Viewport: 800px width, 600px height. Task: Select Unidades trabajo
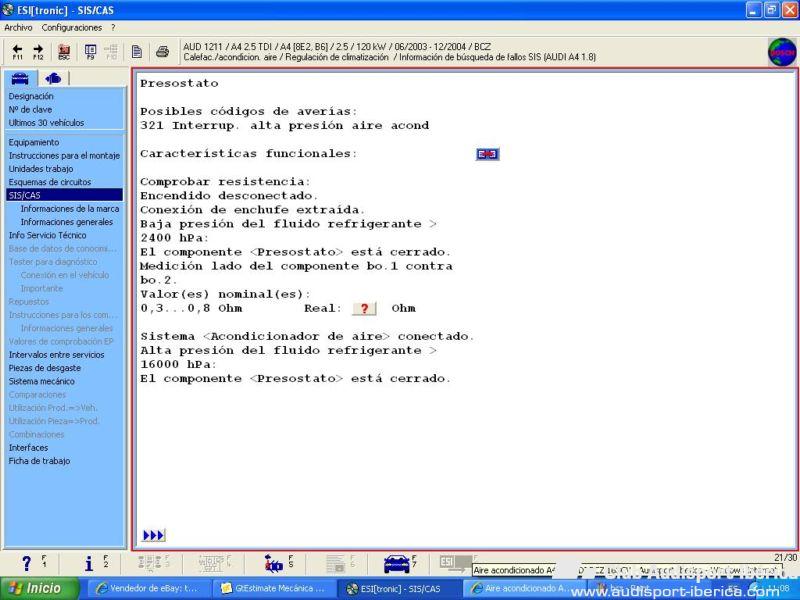click(x=41, y=169)
